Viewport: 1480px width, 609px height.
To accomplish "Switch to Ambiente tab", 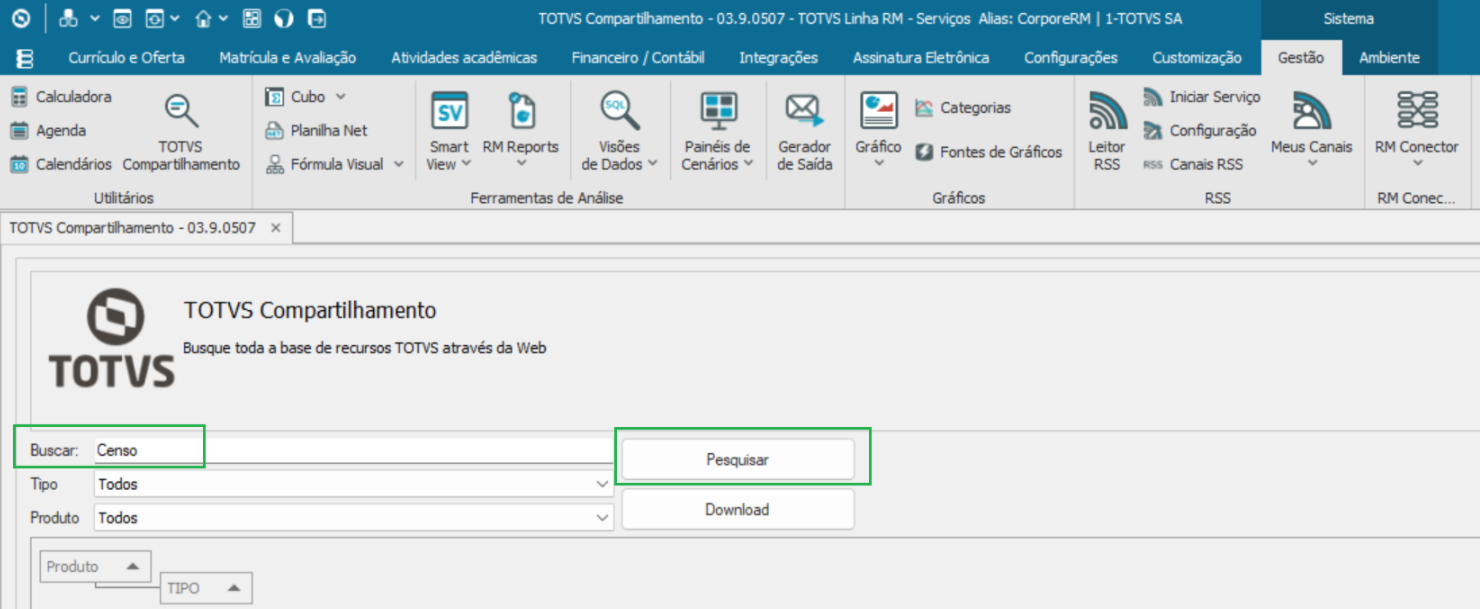I will pos(1389,58).
